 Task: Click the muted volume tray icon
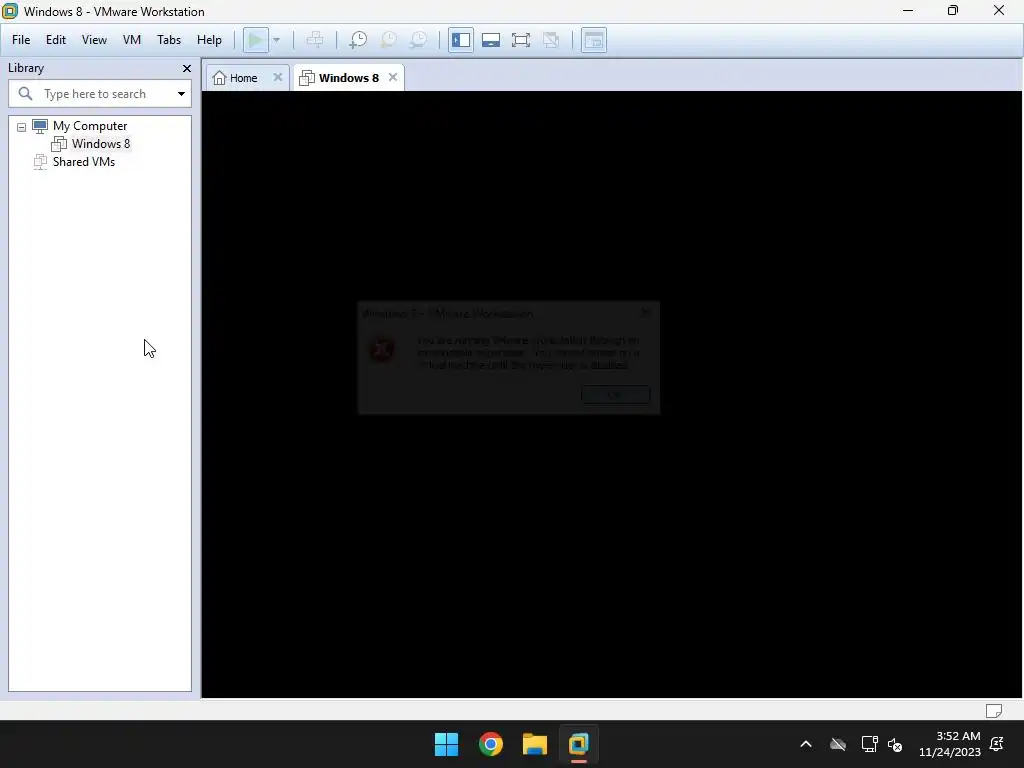pos(895,744)
